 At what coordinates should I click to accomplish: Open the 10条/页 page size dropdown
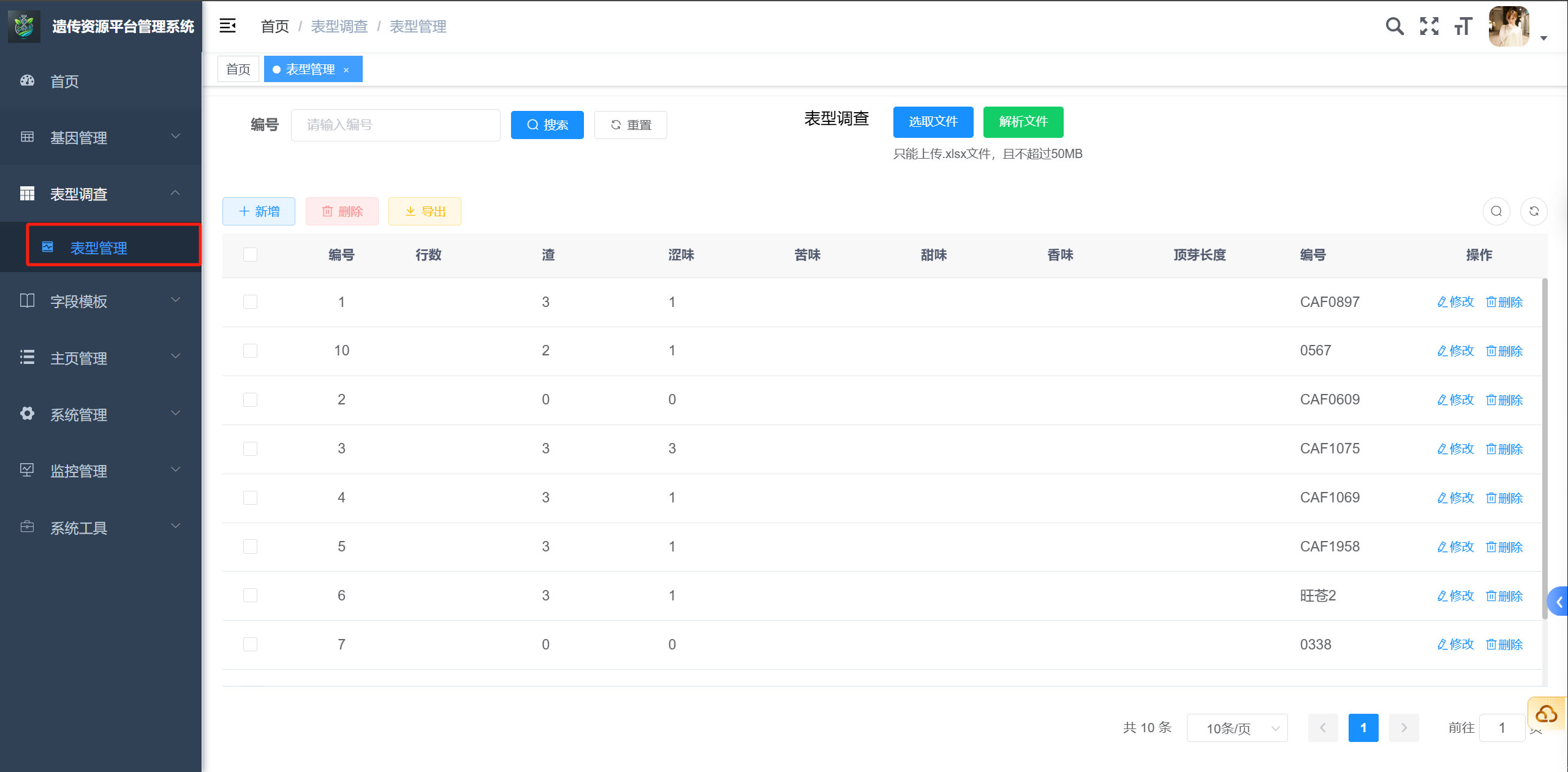click(x=1237, y=728)
